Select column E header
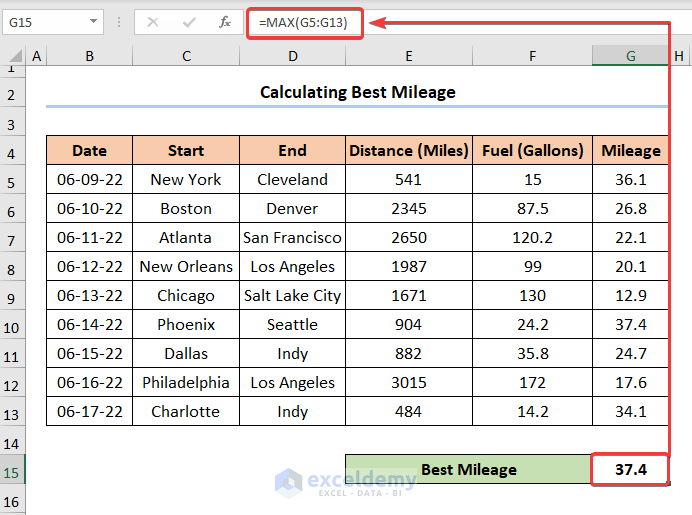 pos(409,56)
